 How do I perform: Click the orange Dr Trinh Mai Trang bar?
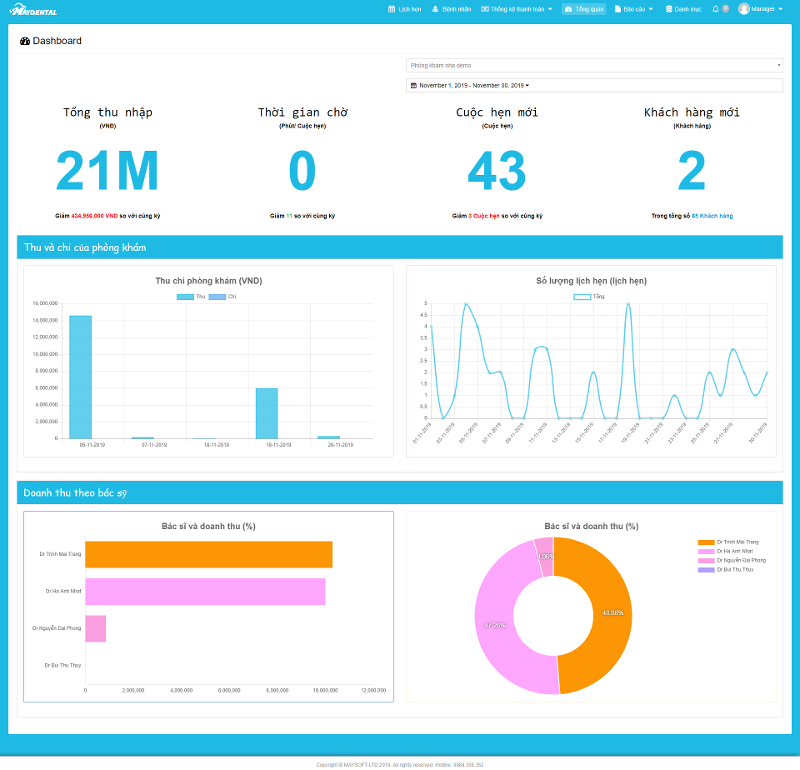point(209,555)
